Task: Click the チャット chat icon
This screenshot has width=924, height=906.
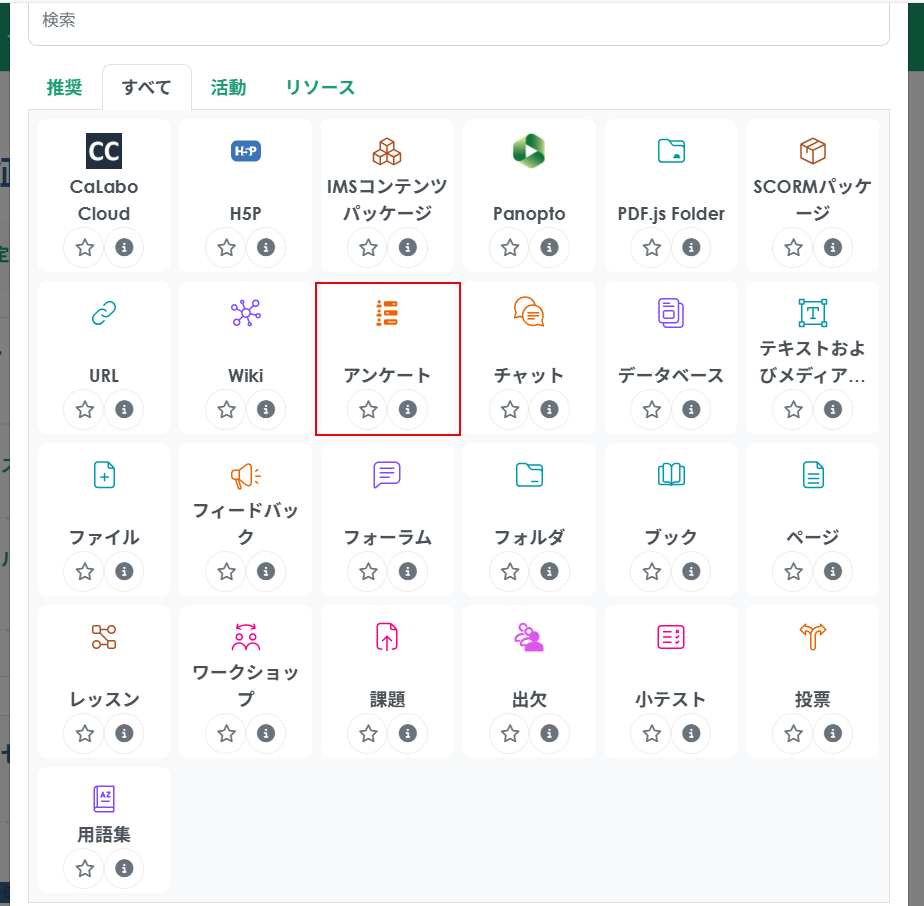Action: click(529, 313)
